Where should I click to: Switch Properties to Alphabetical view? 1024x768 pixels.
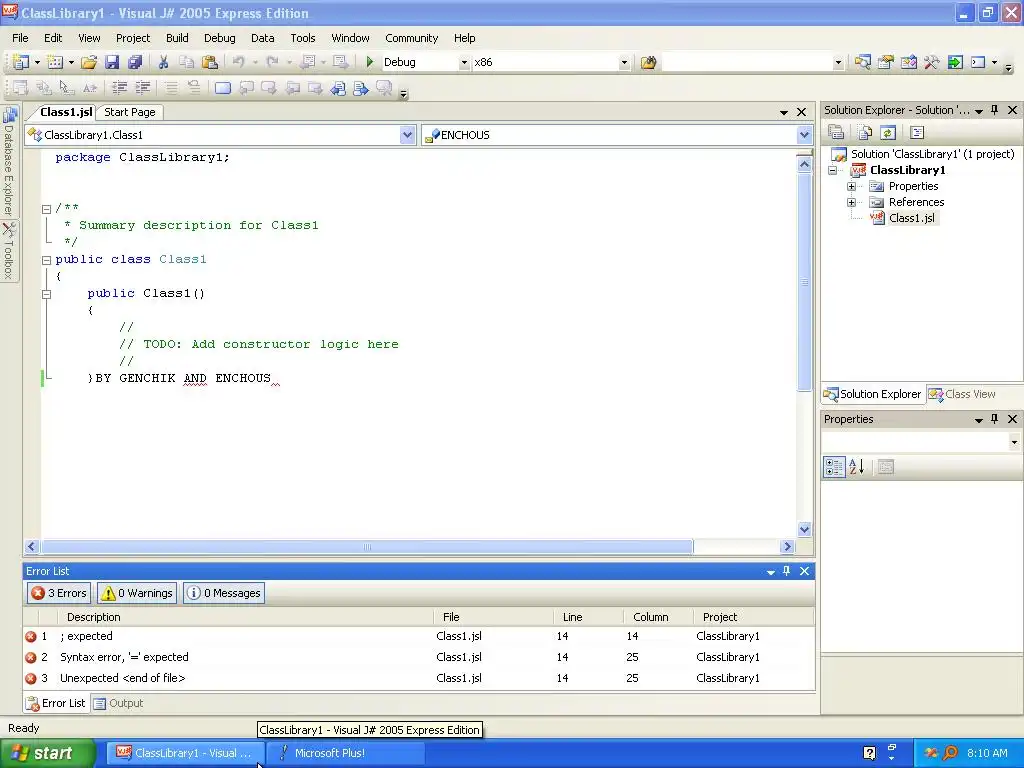point(856,467)
